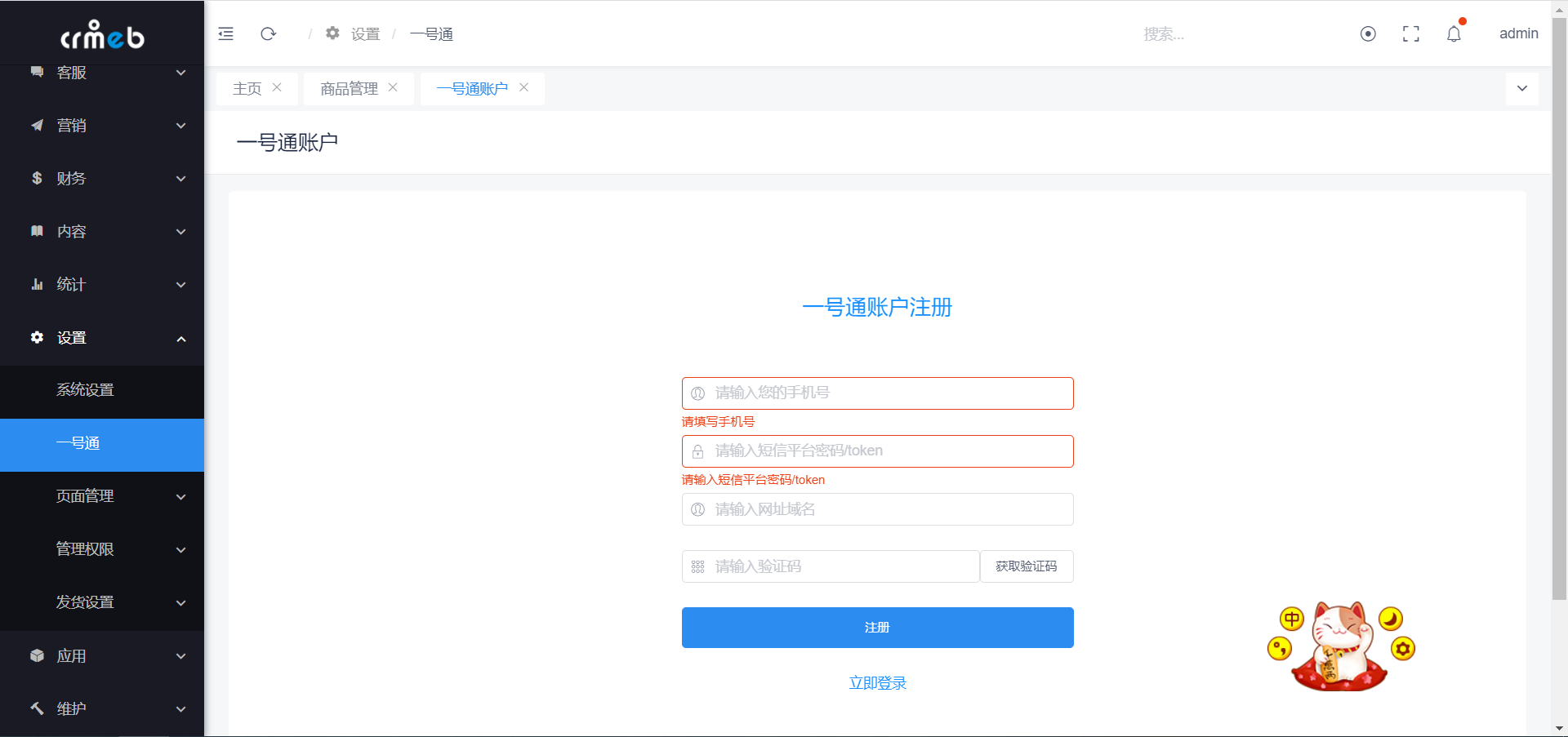Viewport: 1568px width, 737px height.
Task: Click the 统计 statistics chart sidebar icon
Action: [36, 284]
